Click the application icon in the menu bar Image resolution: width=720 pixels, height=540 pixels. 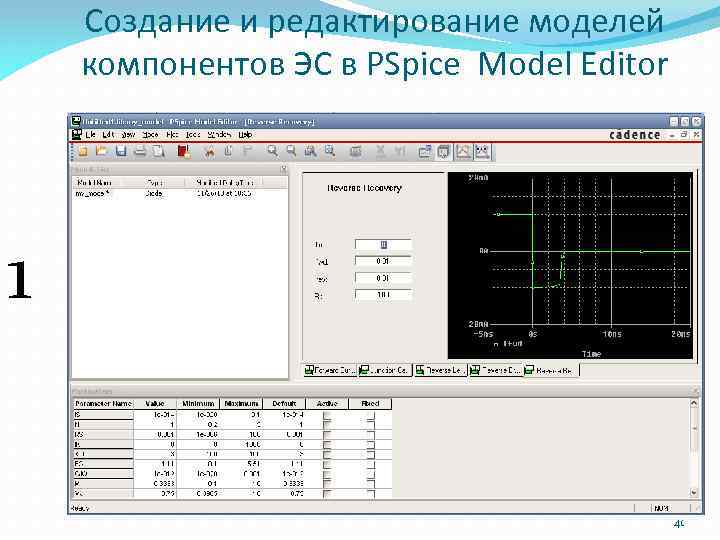(x=77, y=135)
